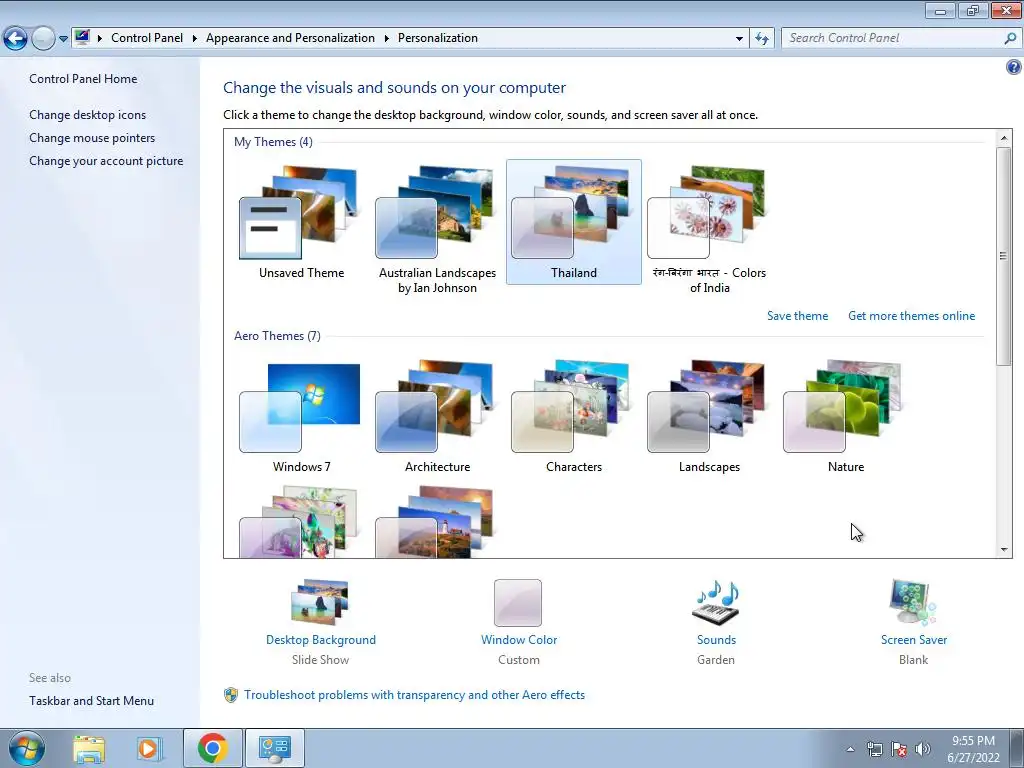Select the Unsaved Theme thumbnail
Image resolution: width=1024 pixels, height=768 pixels.
click(x=301, y=222)
